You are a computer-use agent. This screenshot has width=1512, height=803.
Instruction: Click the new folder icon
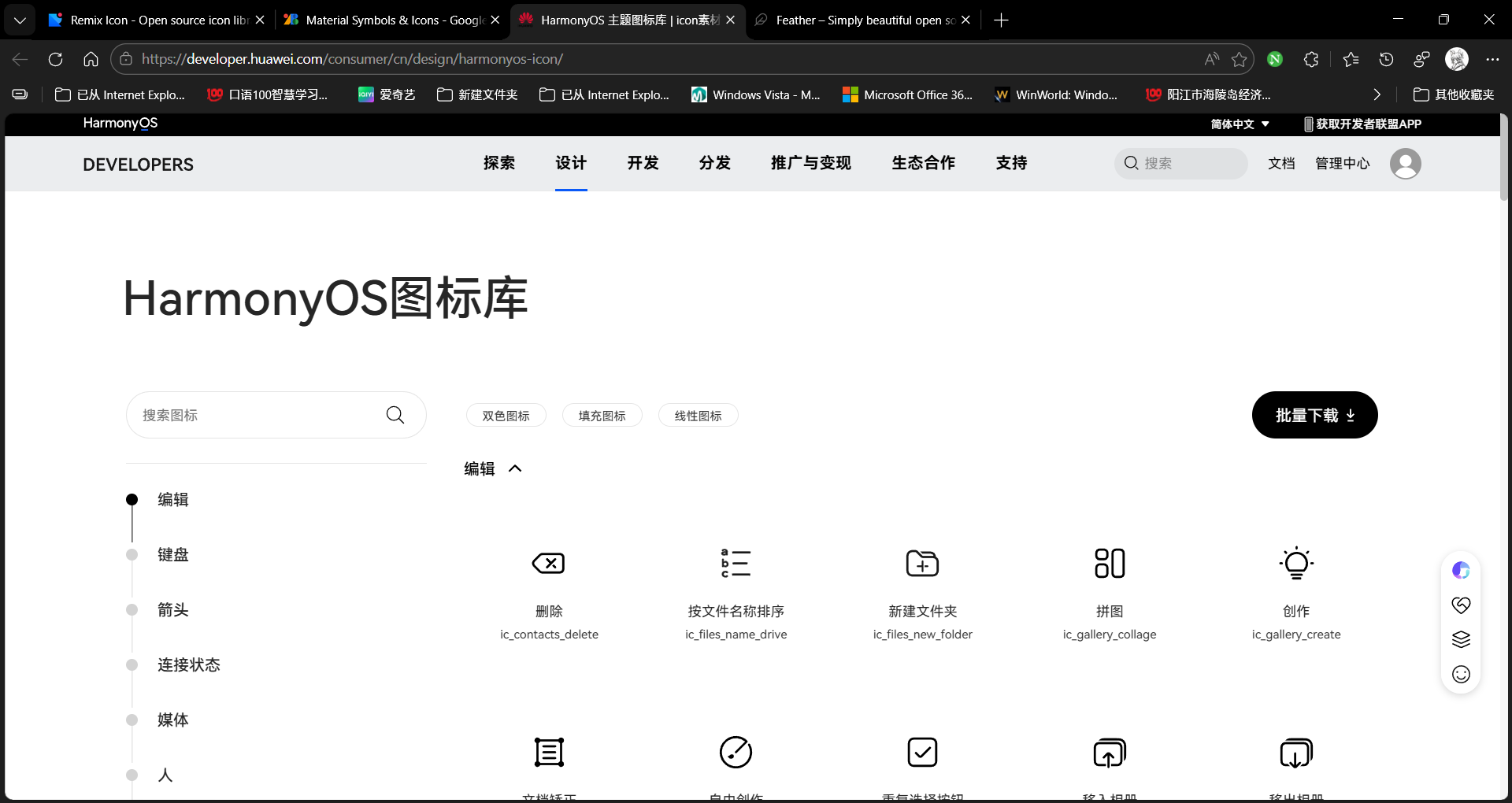(x=922, y=564)
